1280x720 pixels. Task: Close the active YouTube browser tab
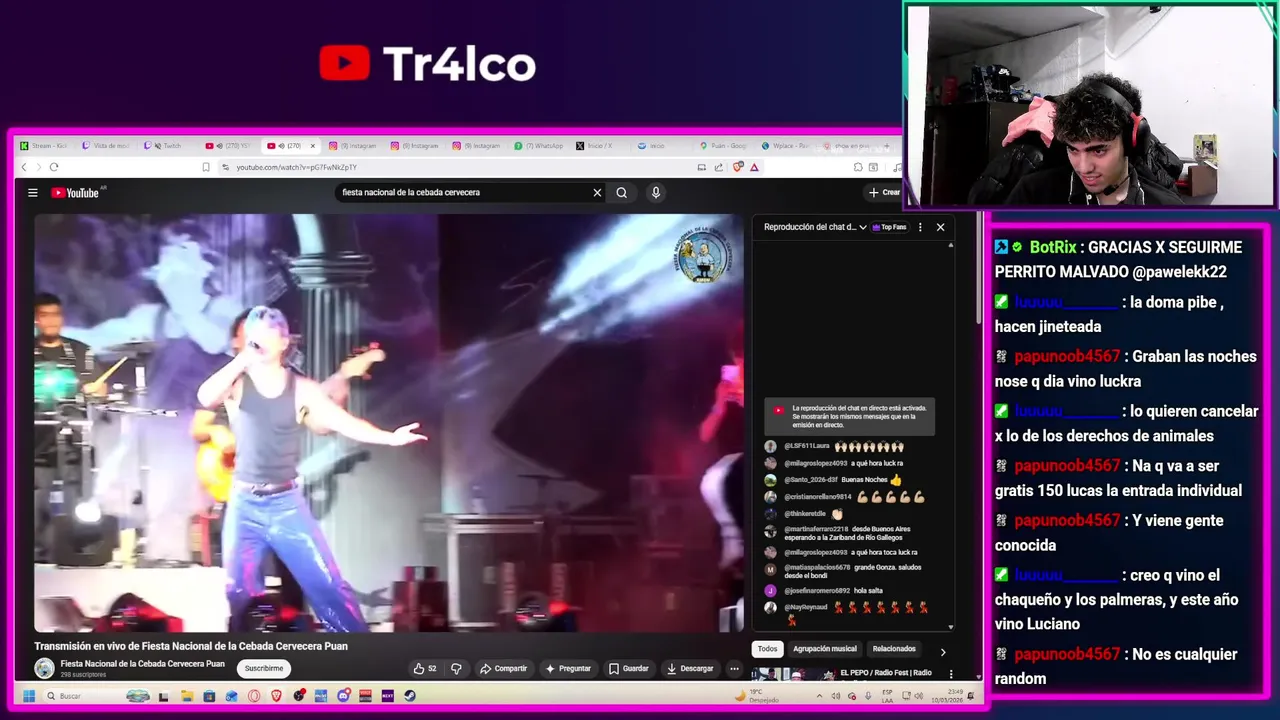(x=312, y=146)
